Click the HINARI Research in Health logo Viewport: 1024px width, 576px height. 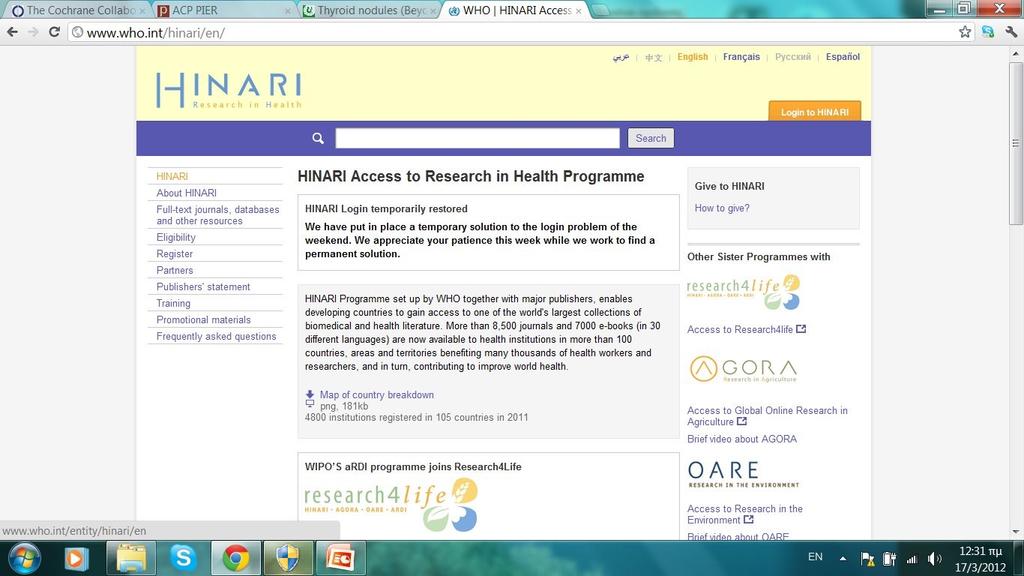[229, 90]
